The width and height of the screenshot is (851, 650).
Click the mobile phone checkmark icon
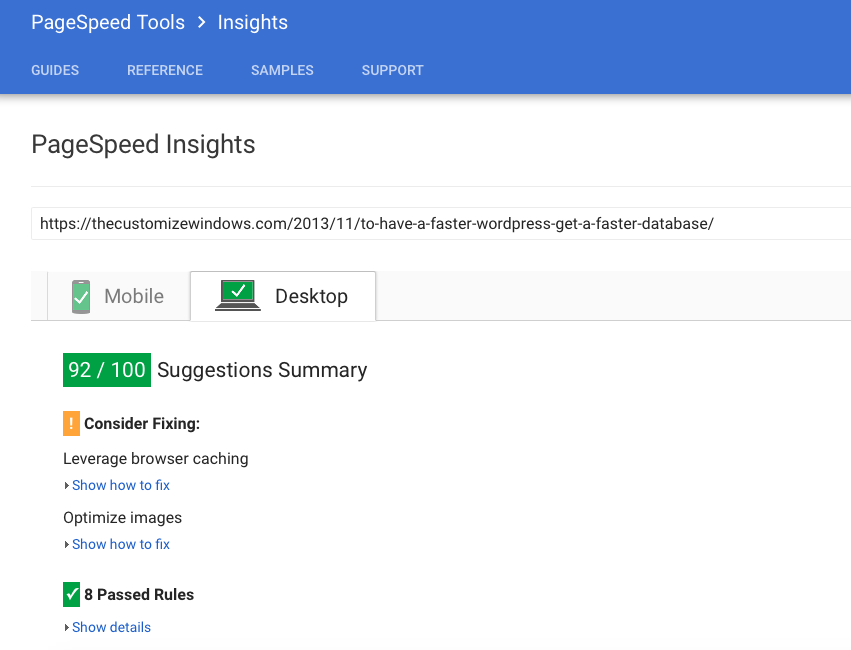81,296
